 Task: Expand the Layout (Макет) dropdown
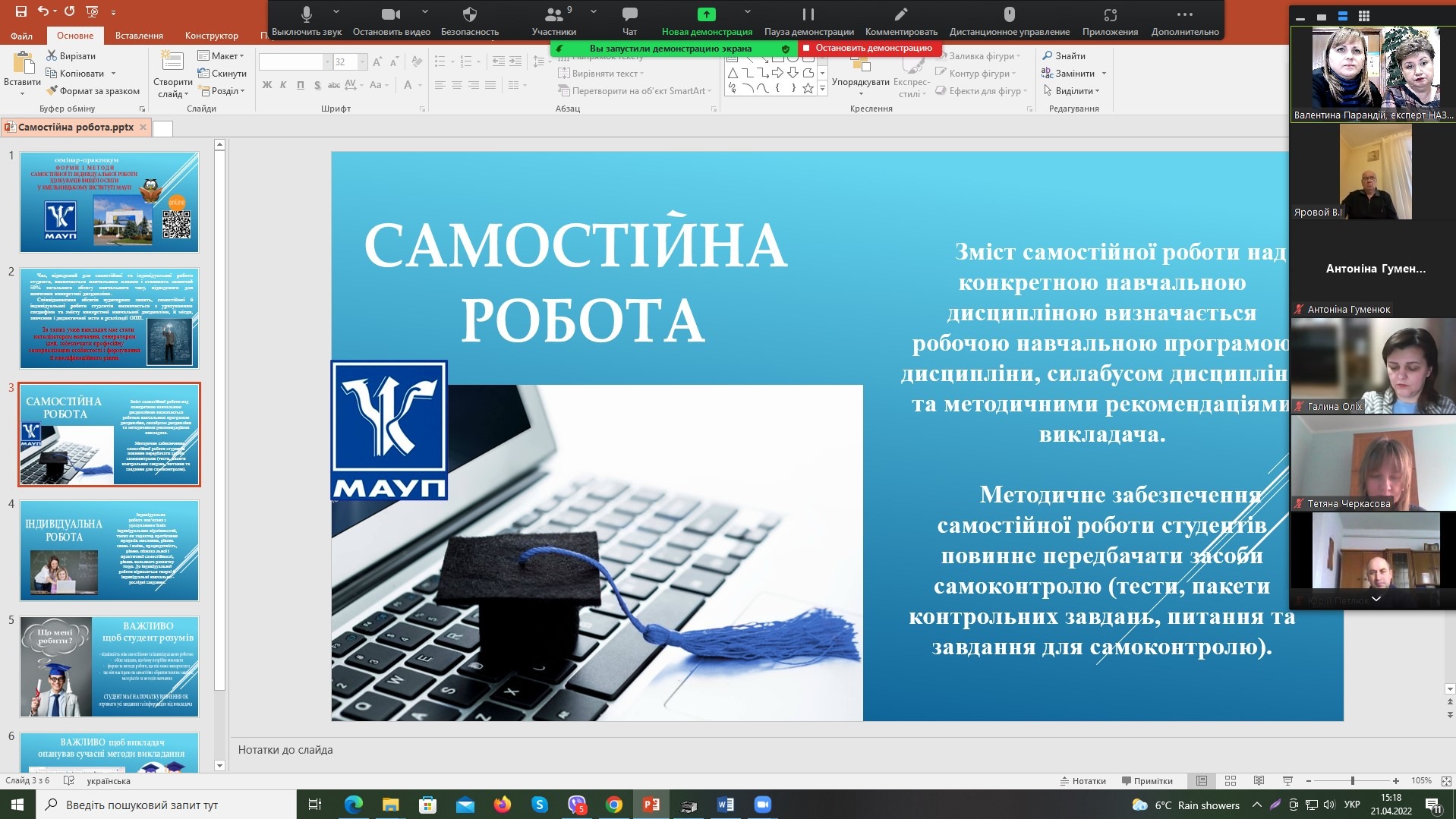[221, 56]
